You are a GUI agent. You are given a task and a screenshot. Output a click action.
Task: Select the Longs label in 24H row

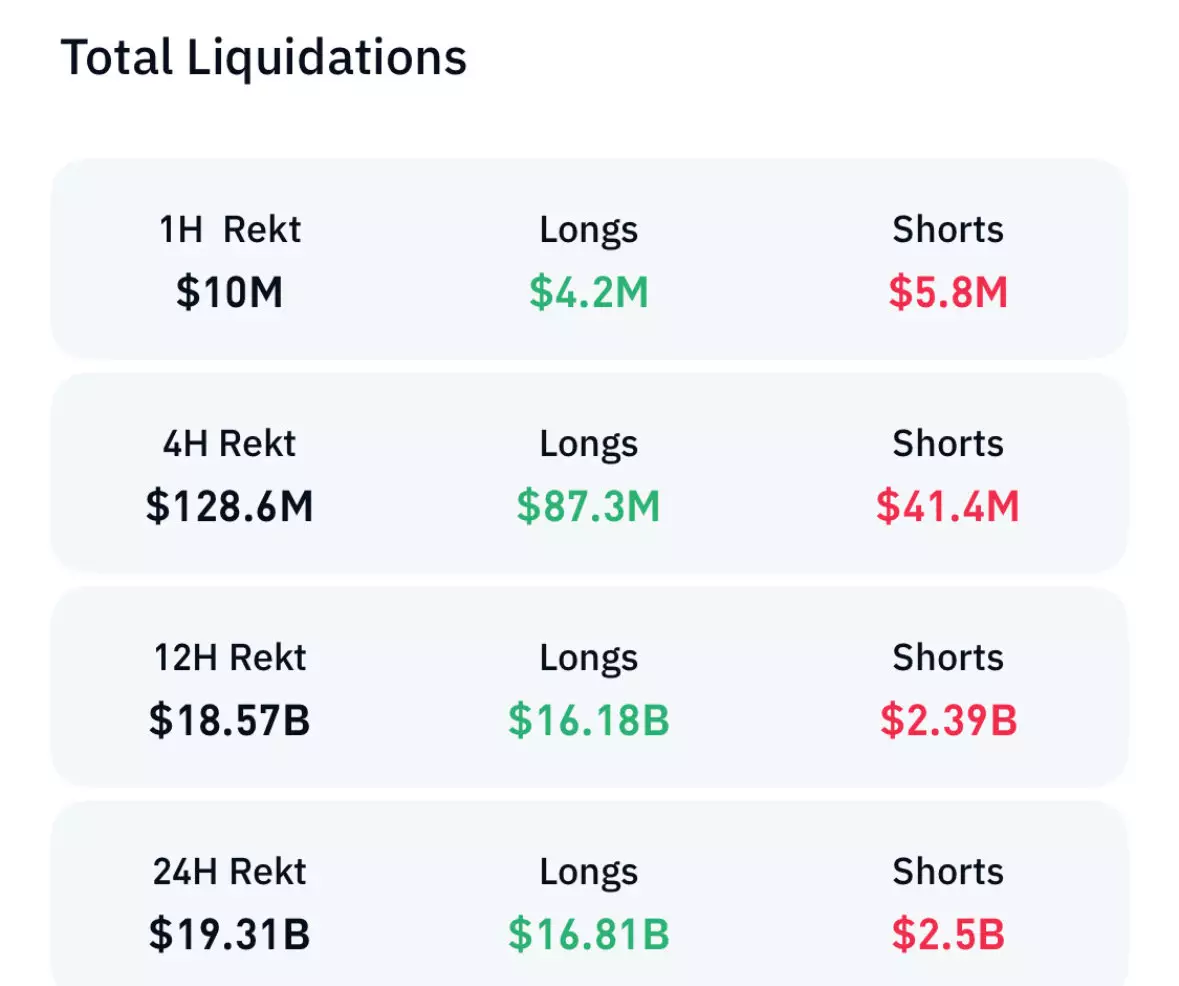pos(589,872)
